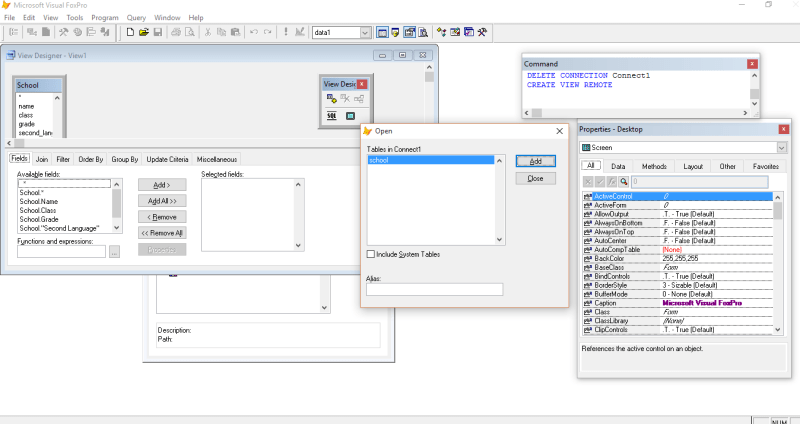800x424 pixels.
Task: Click the Functions and expressions input field
Action: [61, 252]
